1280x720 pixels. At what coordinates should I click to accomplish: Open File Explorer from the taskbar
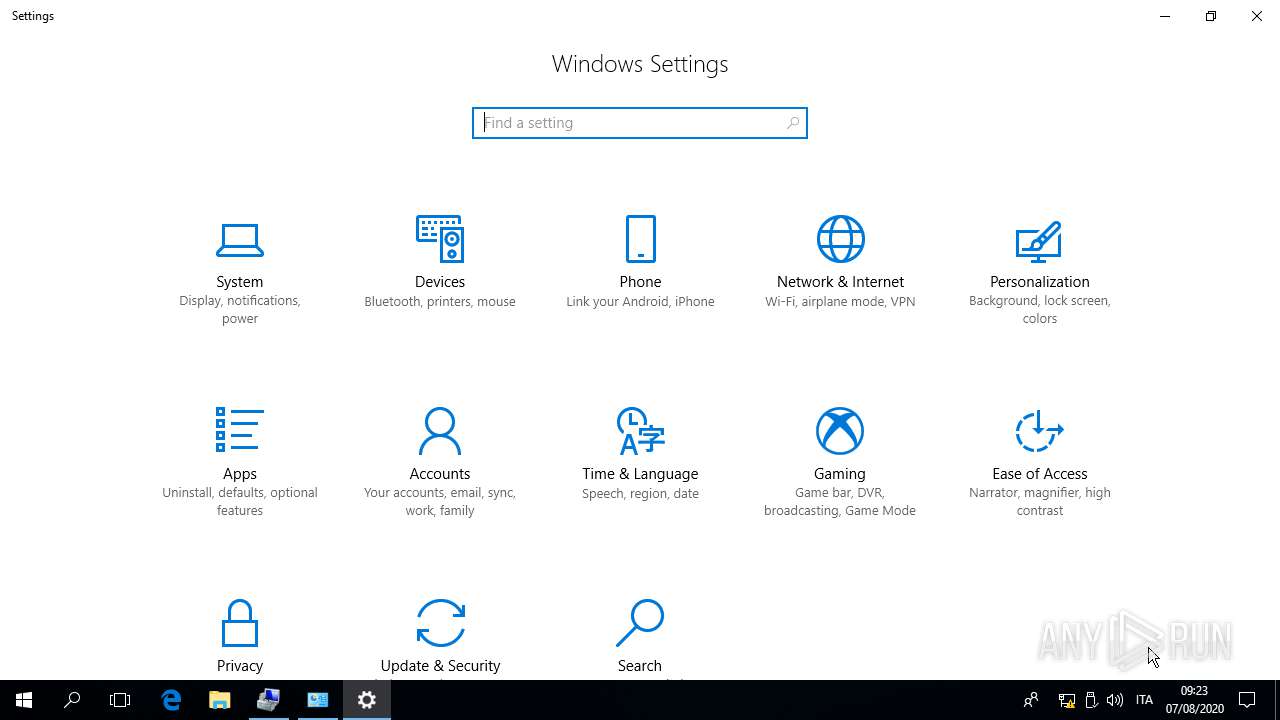219,700
